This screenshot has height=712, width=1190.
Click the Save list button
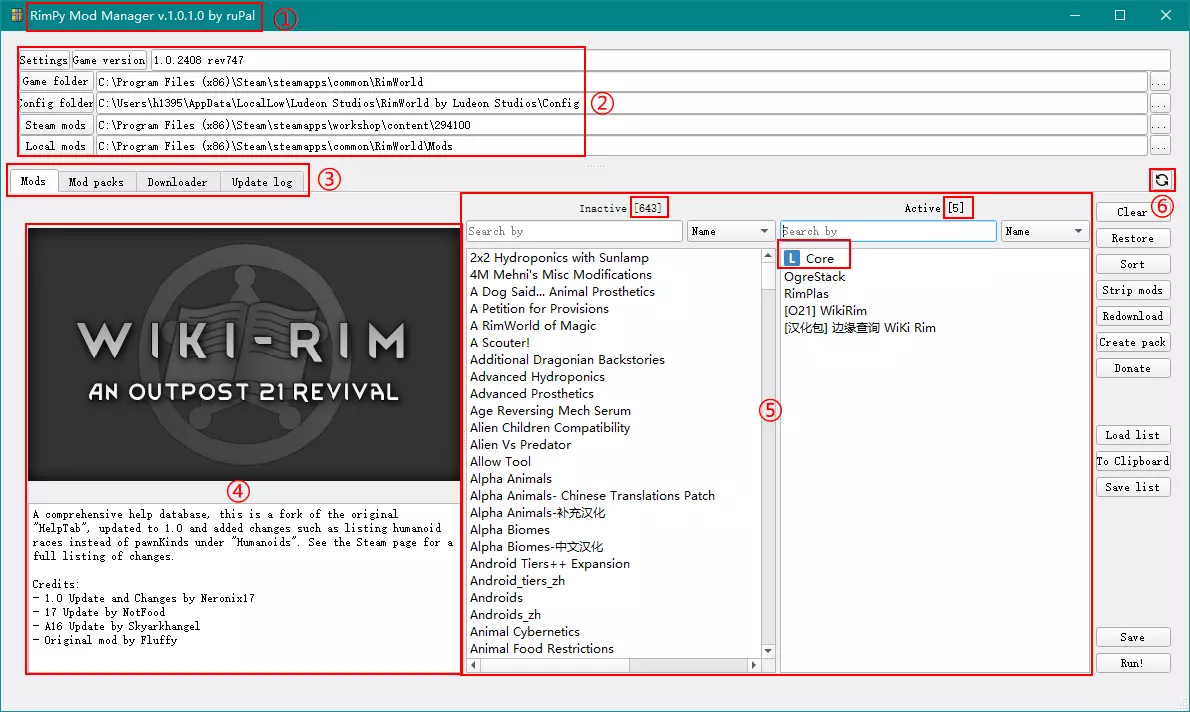[x=1132, y=487]
